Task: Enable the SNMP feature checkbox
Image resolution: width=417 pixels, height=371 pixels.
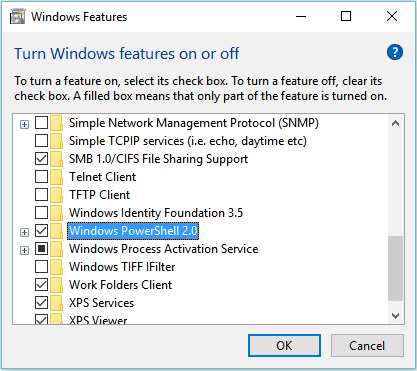Action: click(x=41, y=123)
